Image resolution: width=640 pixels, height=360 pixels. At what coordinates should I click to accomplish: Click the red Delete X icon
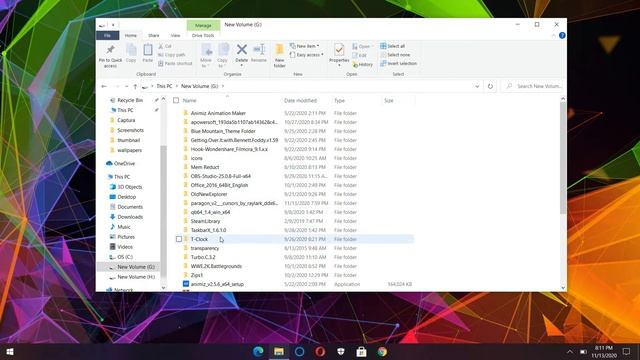point(242,49)
